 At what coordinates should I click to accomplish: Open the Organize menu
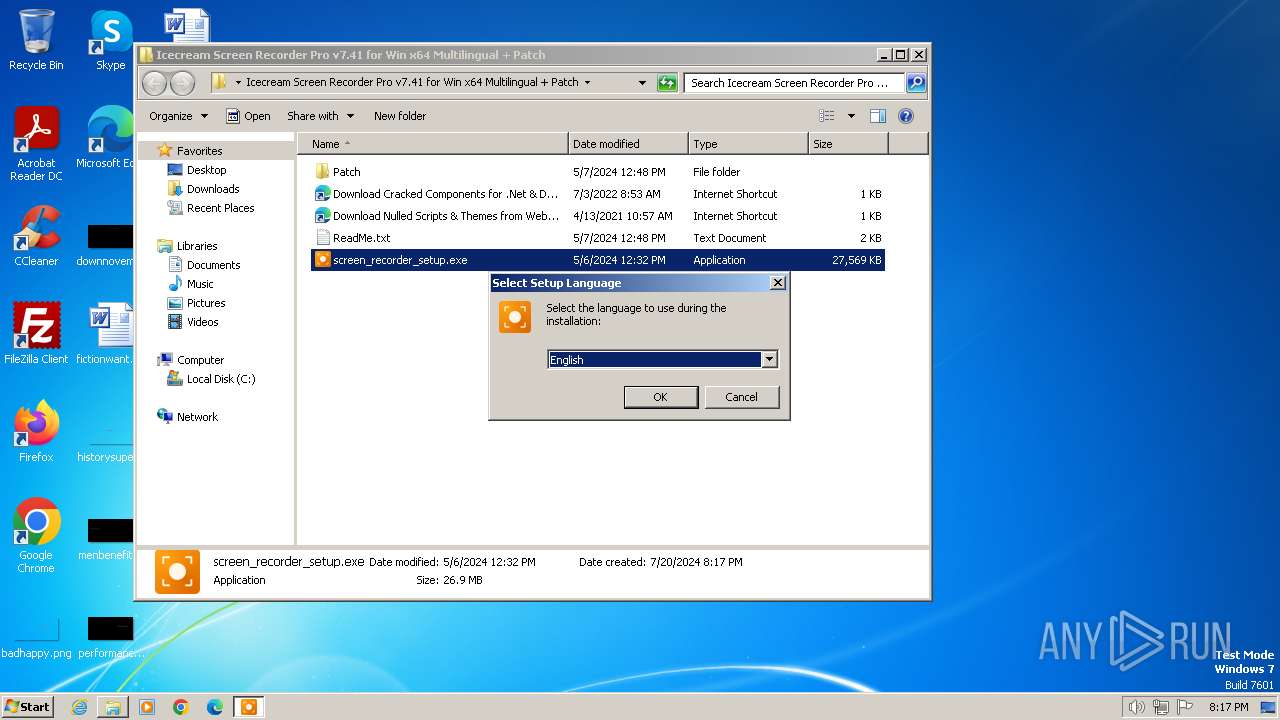pyautogui.click(x=178, y=116)
